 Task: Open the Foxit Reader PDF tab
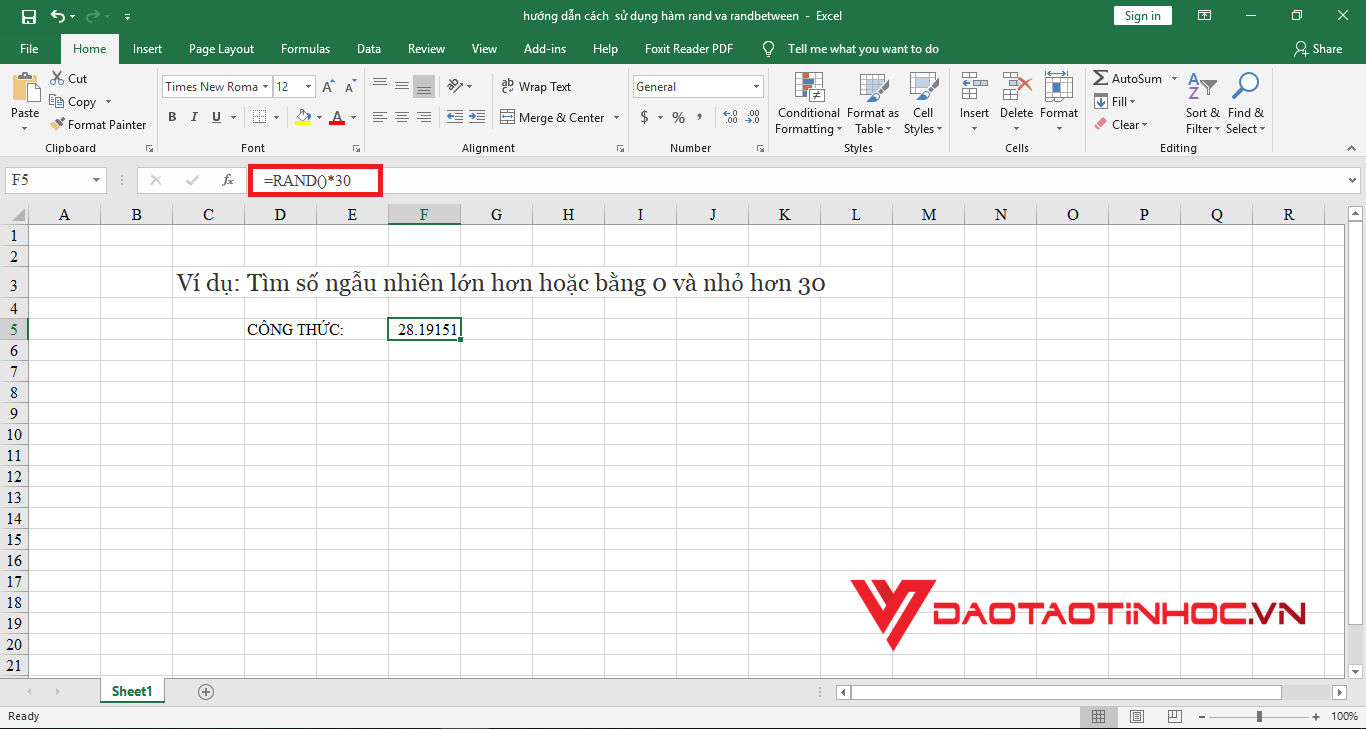pyautogui.click(x=688, y=48)
